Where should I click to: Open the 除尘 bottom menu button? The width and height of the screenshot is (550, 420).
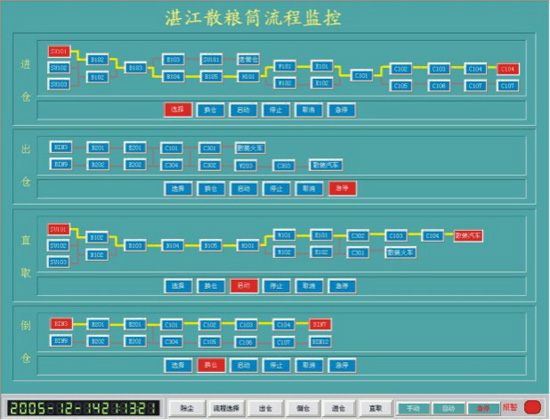point(187,408)
